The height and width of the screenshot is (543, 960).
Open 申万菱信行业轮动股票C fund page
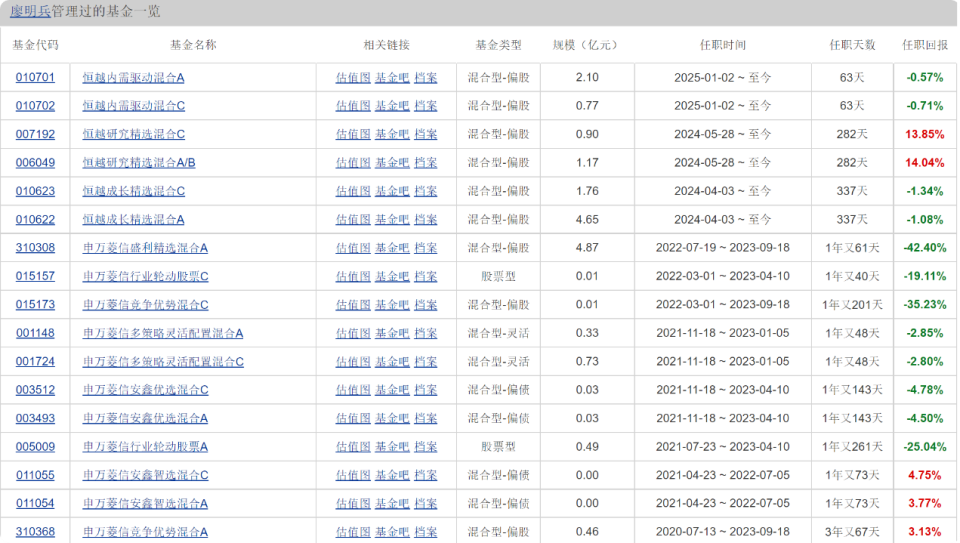(145, 276)
